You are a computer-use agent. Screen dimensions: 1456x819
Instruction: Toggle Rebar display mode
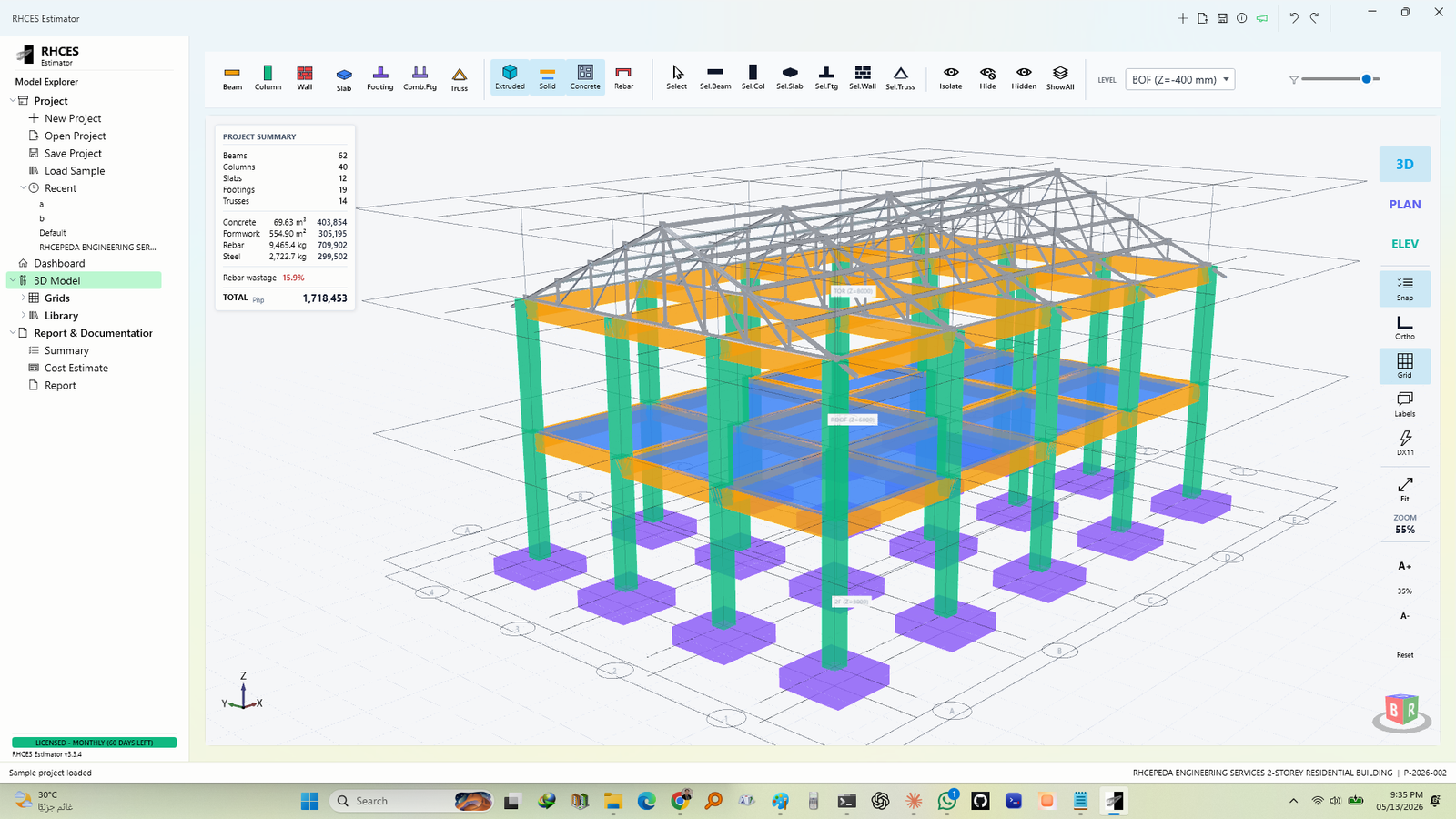click(x=623, y=77)
